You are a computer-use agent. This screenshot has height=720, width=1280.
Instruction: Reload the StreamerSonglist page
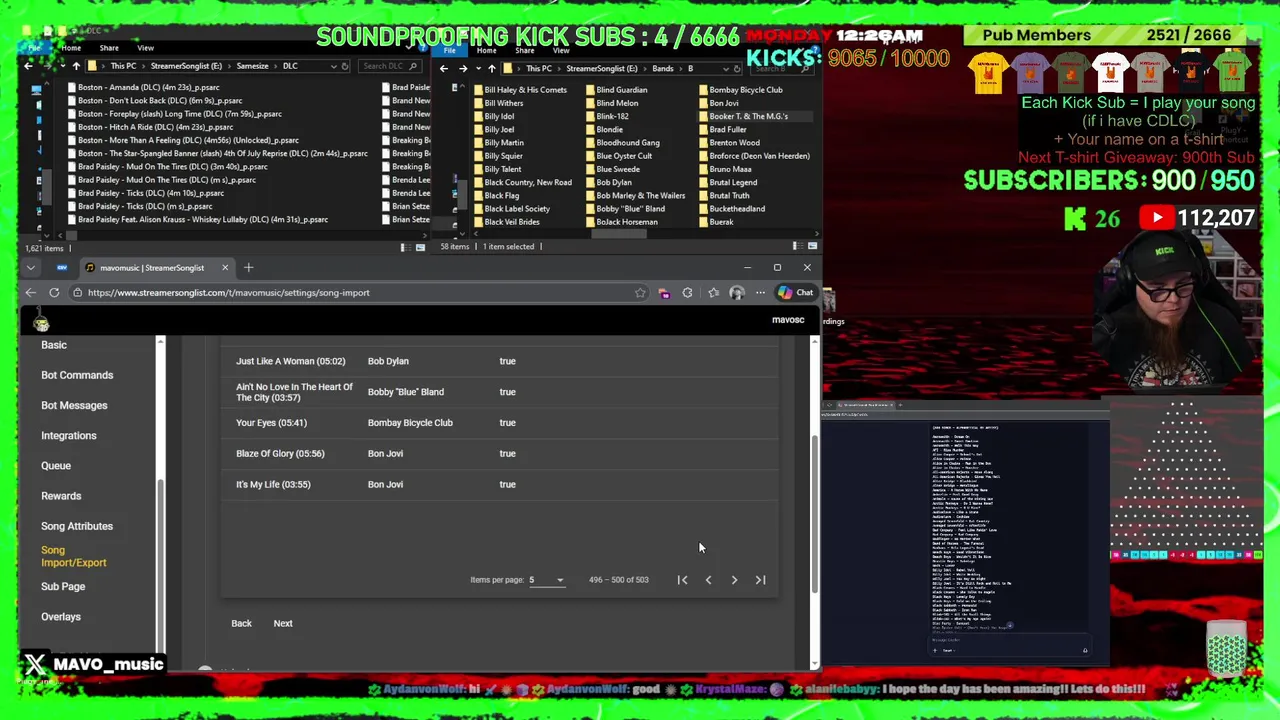54,293
